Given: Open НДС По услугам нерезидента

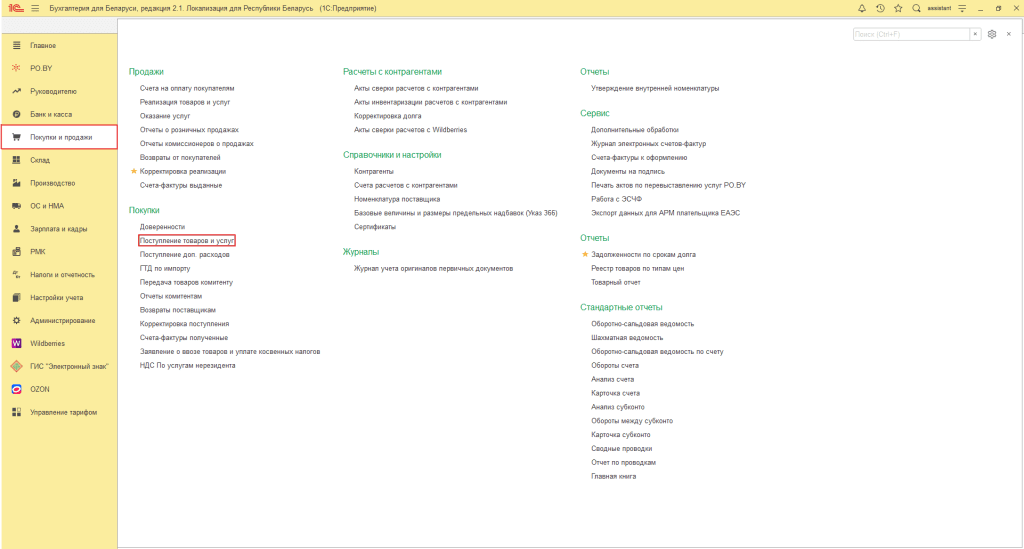Looking at the screenshot, I should point(187,366).
